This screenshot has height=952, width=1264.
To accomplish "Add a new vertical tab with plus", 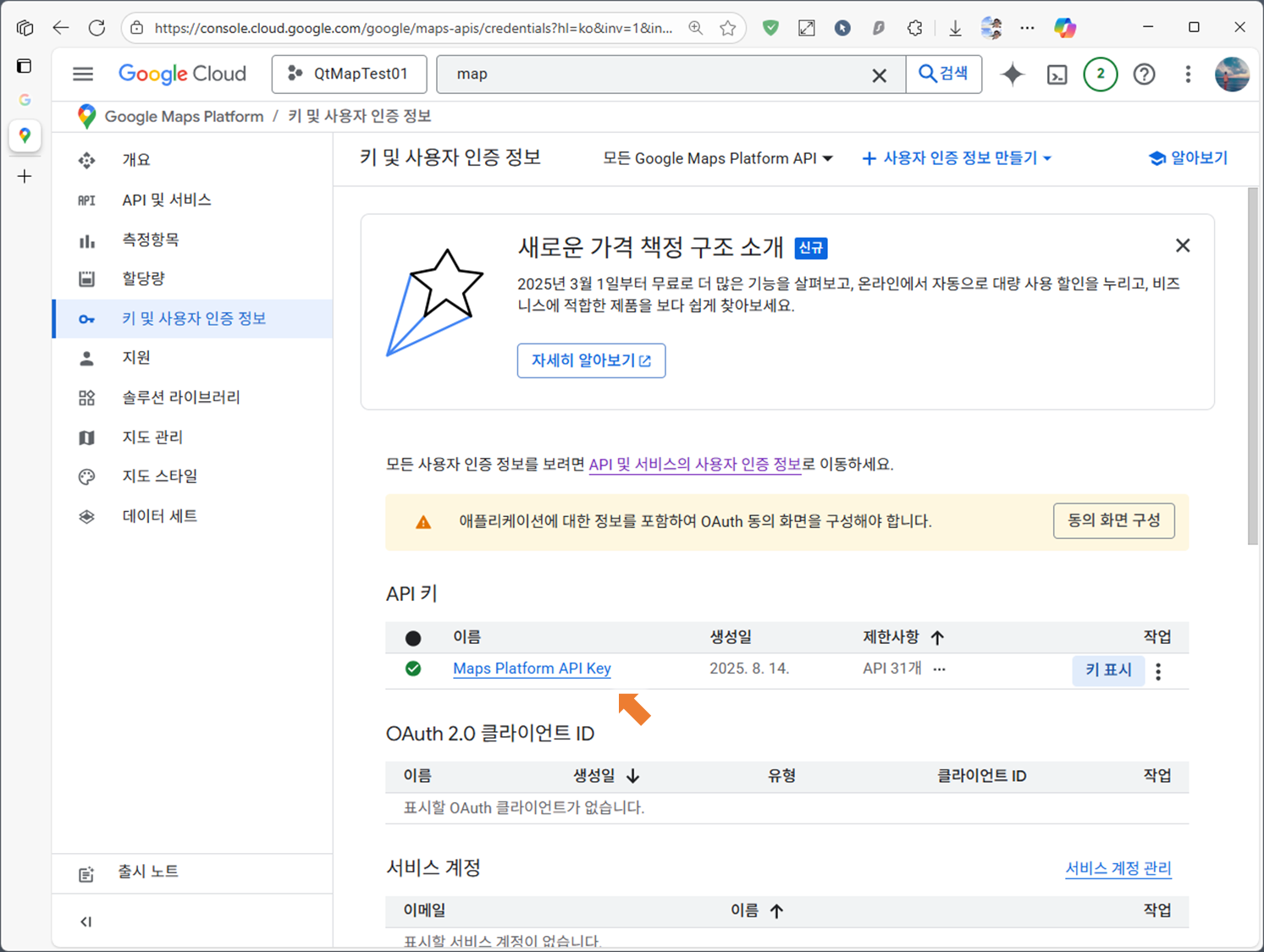I will pyautogui.click(x=25, y=176).
